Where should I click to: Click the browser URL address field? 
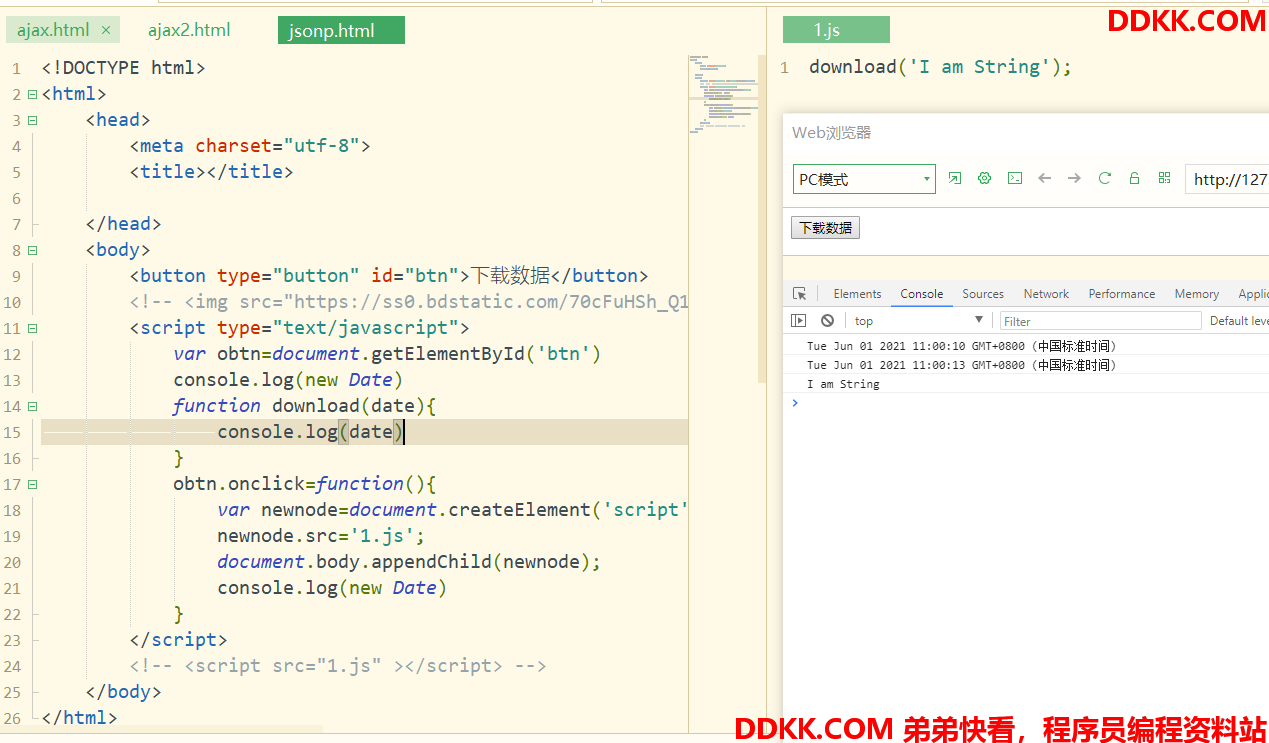coord(1227,179)
